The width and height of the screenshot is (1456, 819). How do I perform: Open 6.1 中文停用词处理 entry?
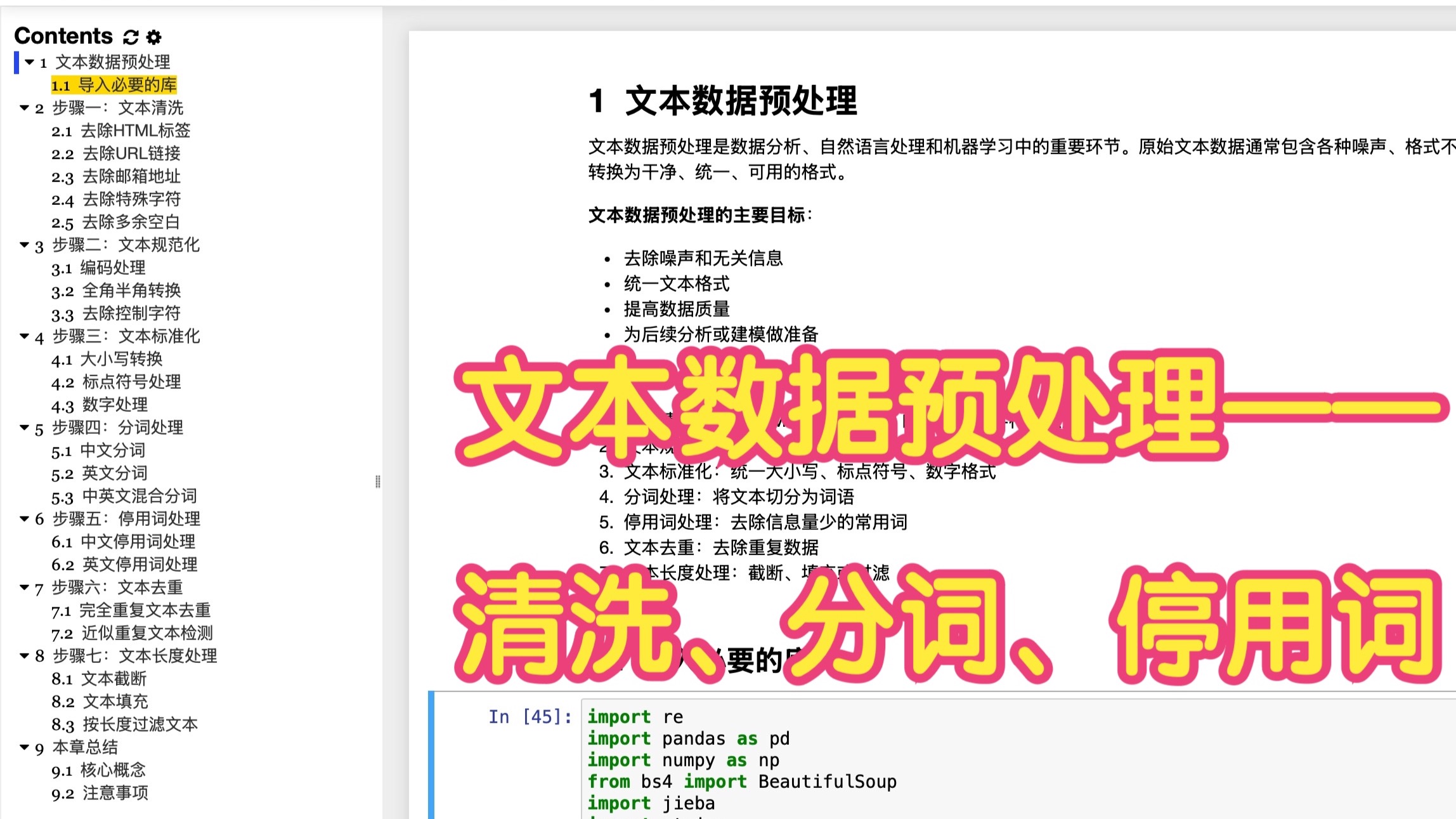click(123, 542)
